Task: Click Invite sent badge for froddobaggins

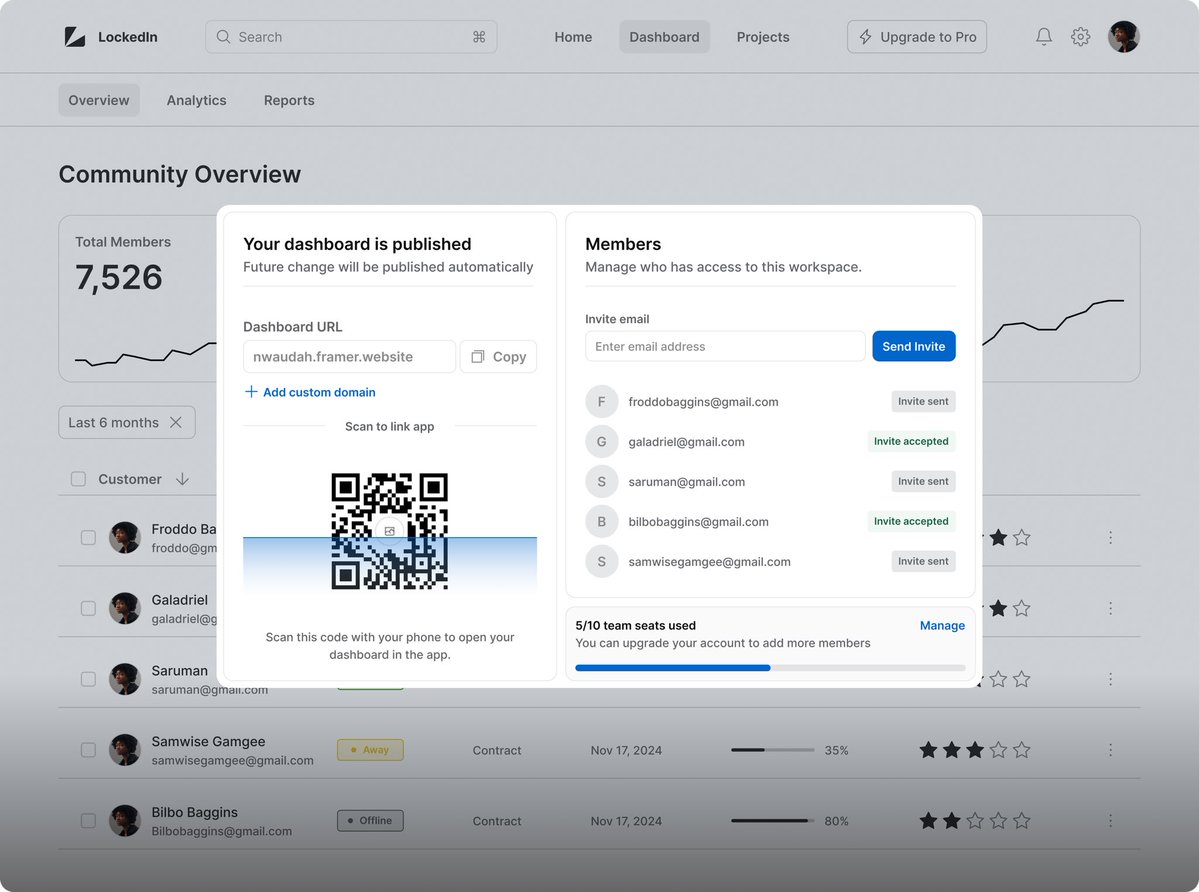Action: tap(923, 401)
